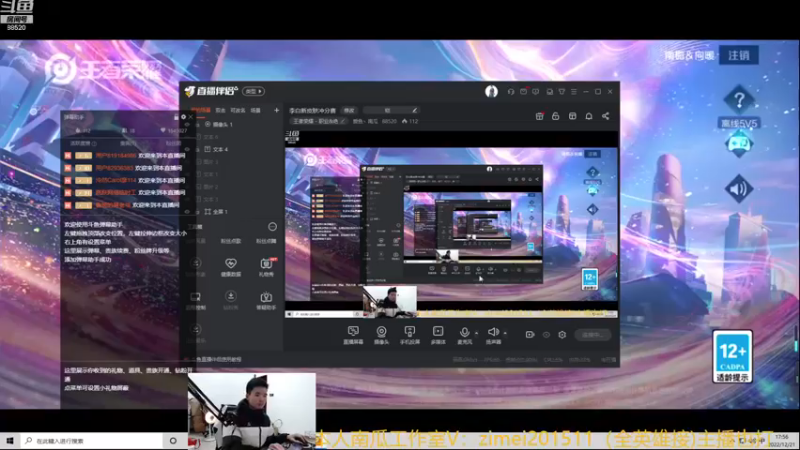
Task: Open the 类型 mode switch pill next to logo
Action: coord(253,91)
